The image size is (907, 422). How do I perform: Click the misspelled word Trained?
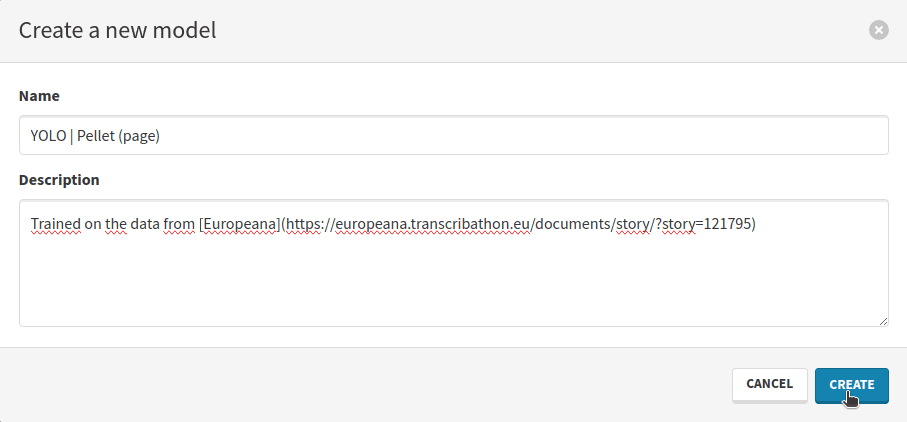click(56, 224)
